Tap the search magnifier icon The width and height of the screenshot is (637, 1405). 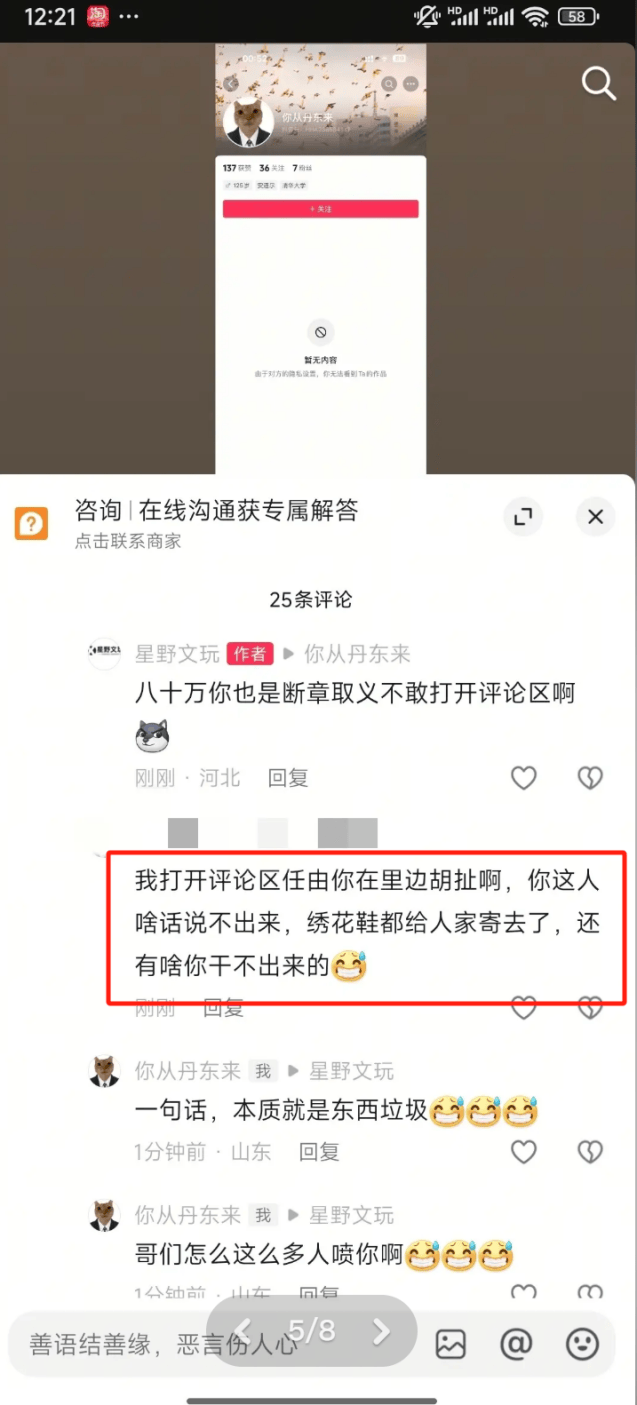click(x=598, y=83)
